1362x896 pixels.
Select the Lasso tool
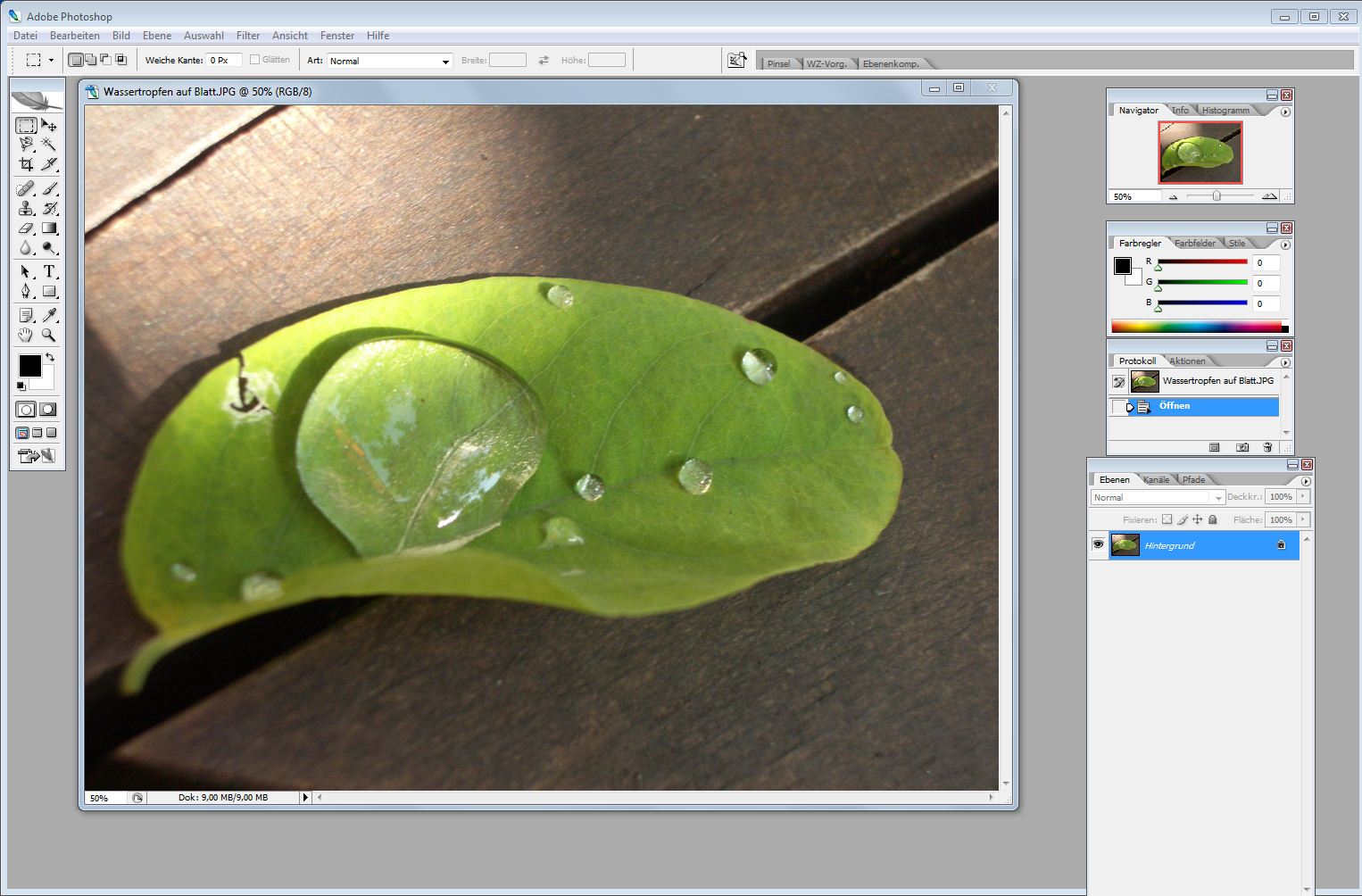click(x=25, y=145)
